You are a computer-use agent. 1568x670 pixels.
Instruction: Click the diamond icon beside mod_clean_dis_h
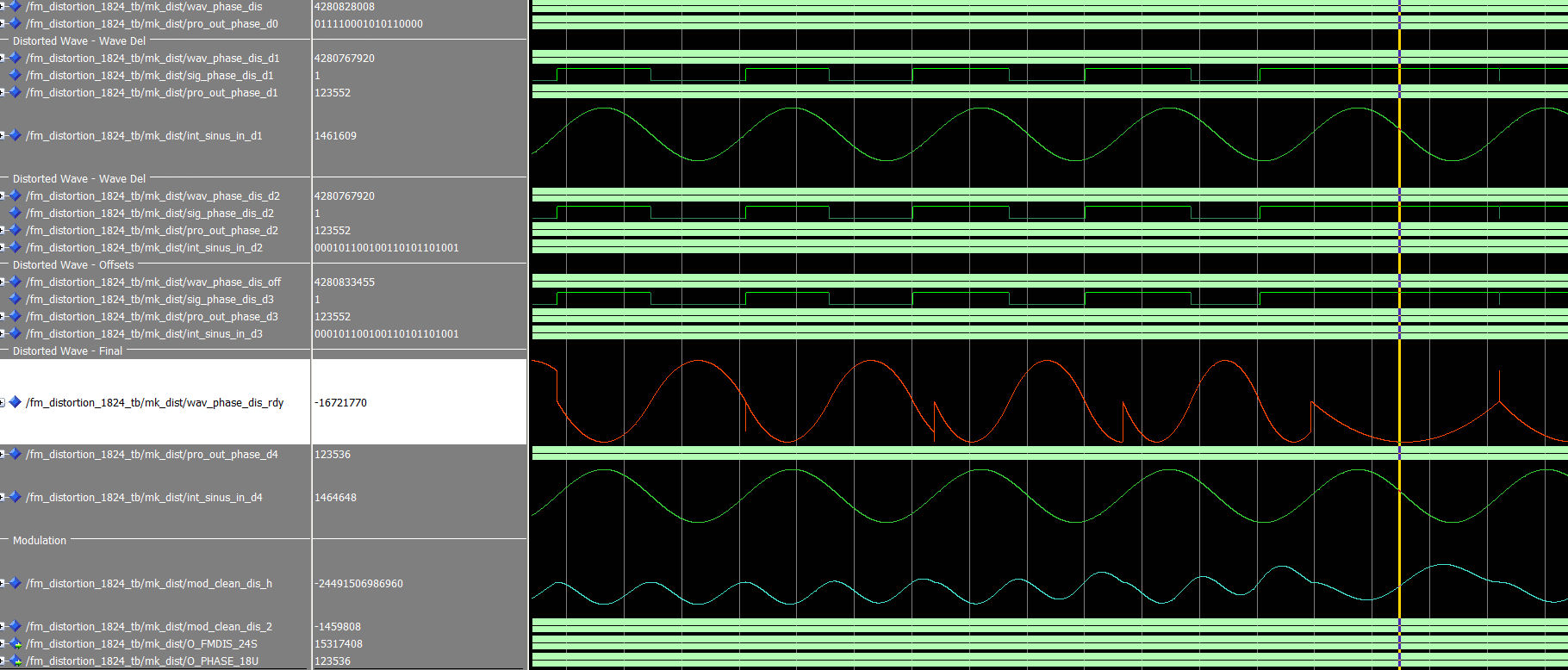(x=15, y=584)
